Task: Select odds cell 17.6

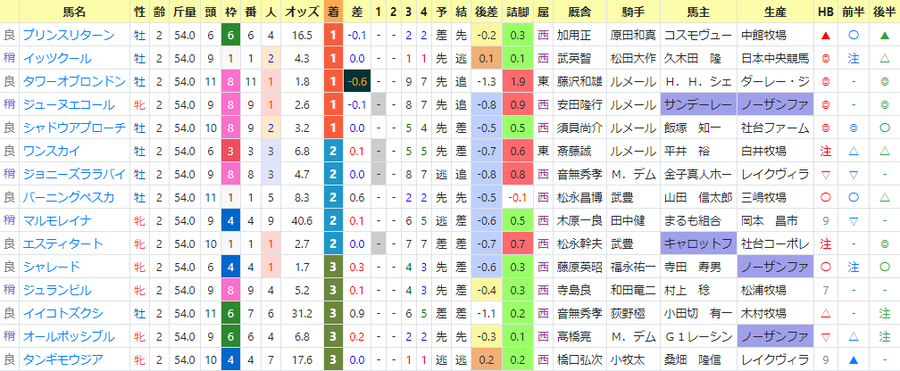Action: coord(301,360)
